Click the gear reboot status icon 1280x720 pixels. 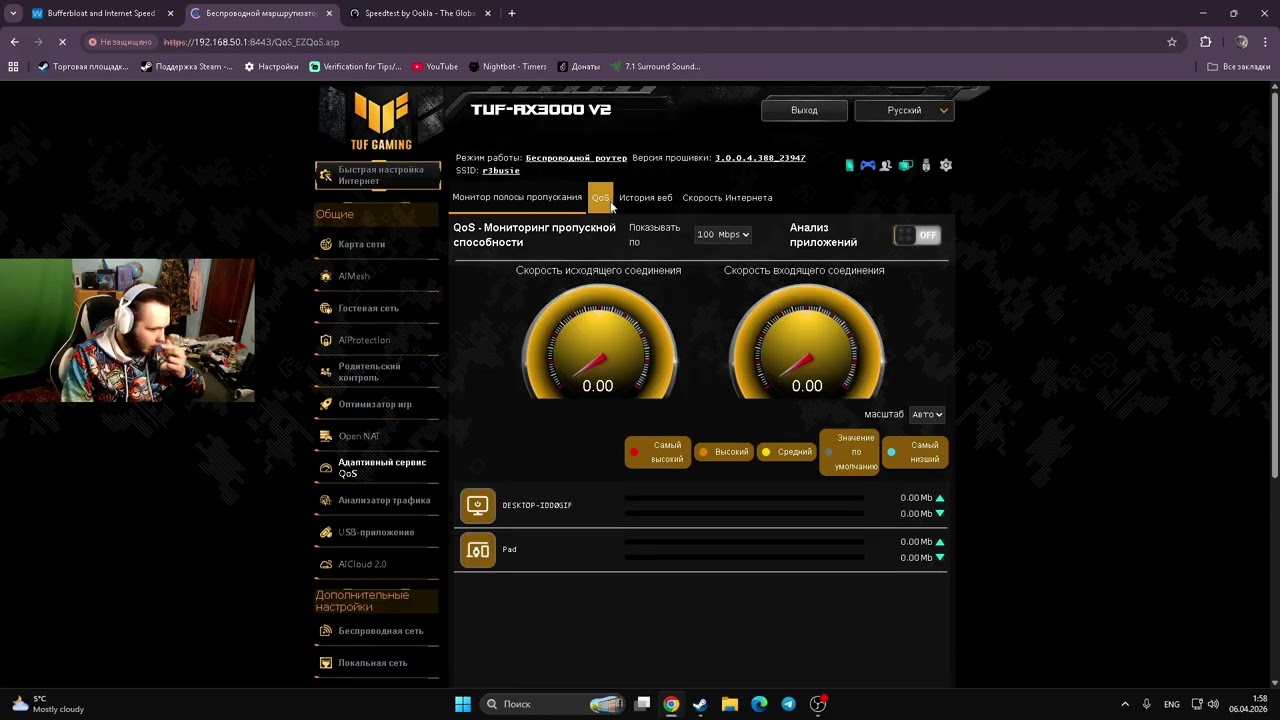946,165
